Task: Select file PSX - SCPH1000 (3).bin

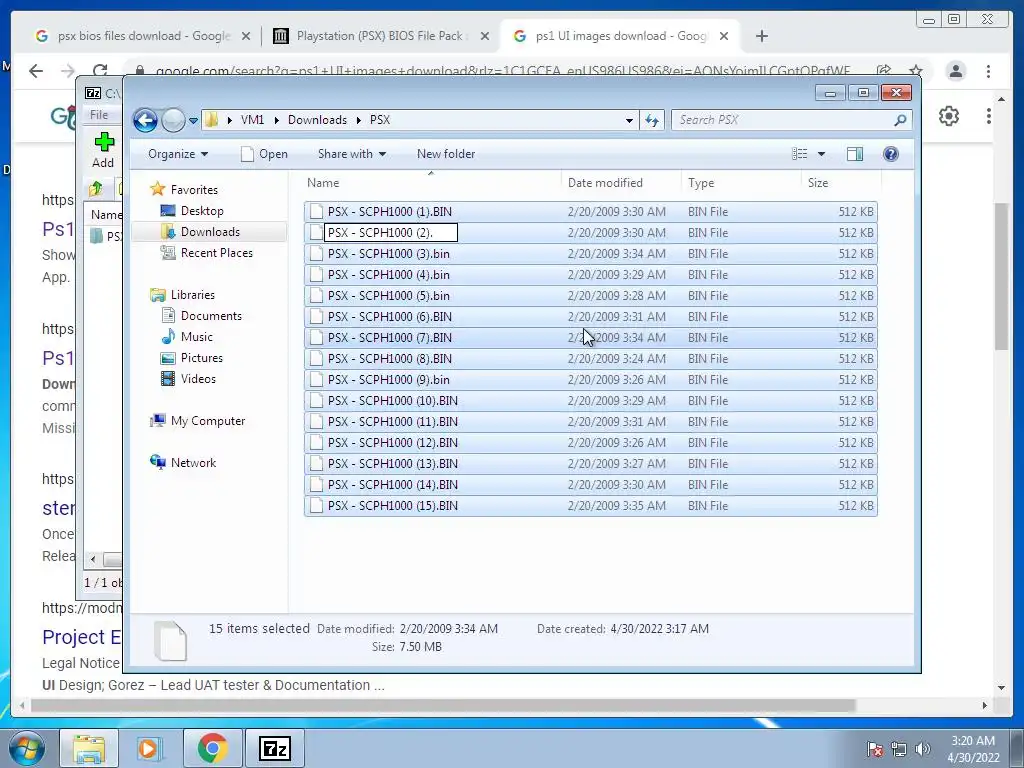Action: click(590, 253)
